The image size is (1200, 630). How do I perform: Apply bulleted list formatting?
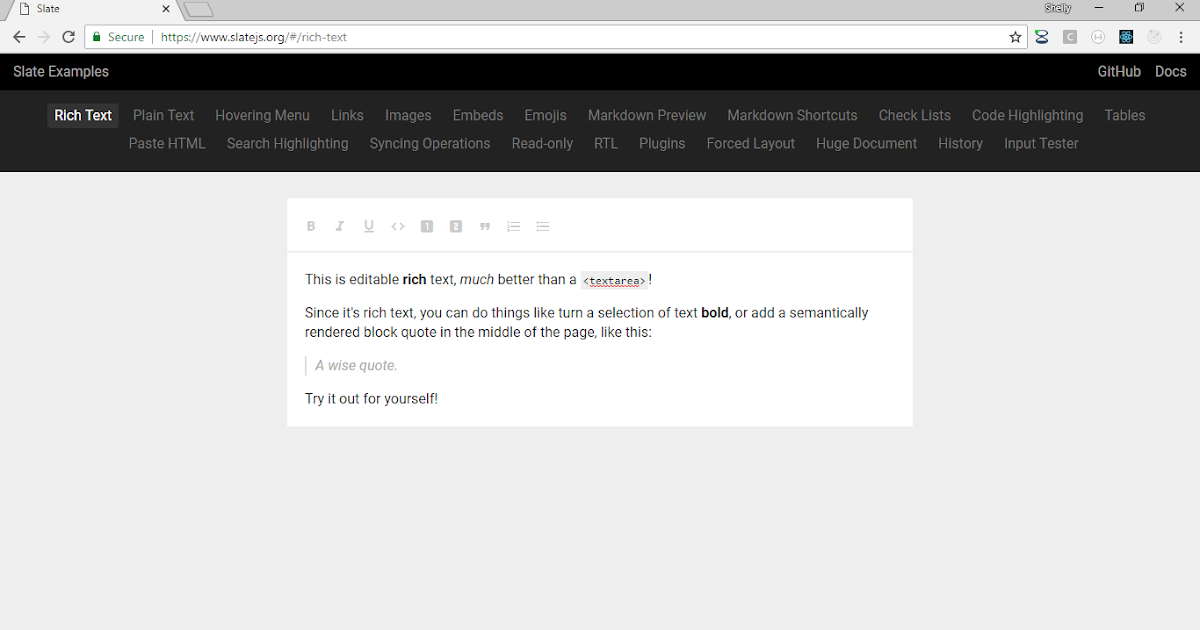(x=543, y=225)
